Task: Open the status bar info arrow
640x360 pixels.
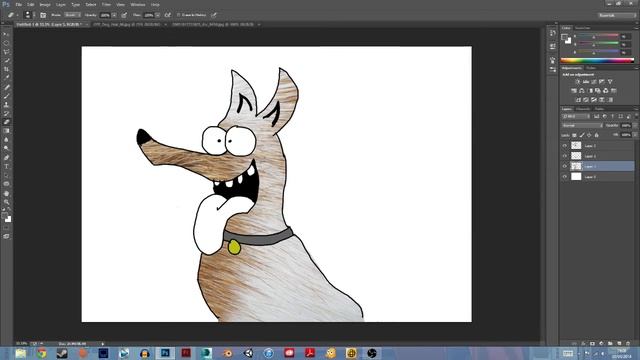Action: click(x=102, y=344)
